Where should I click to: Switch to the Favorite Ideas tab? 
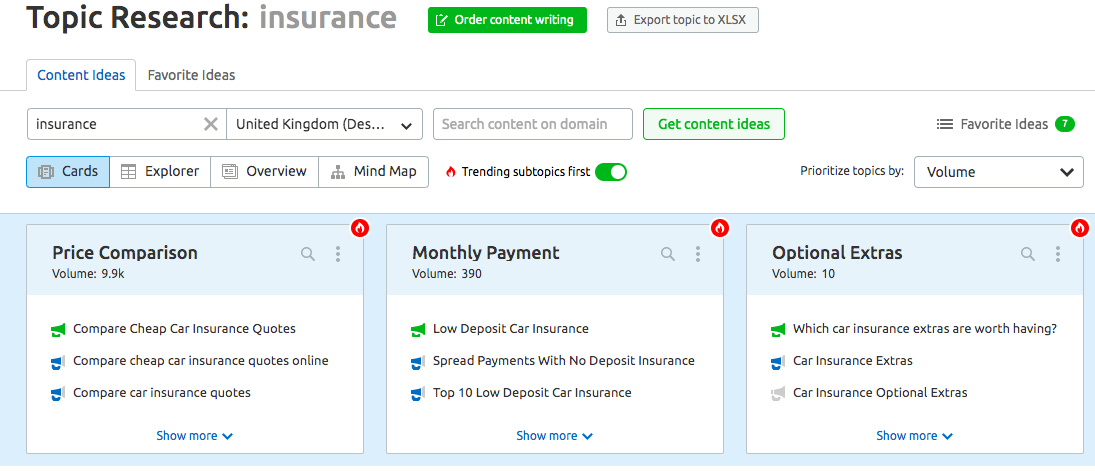(191, 75)
